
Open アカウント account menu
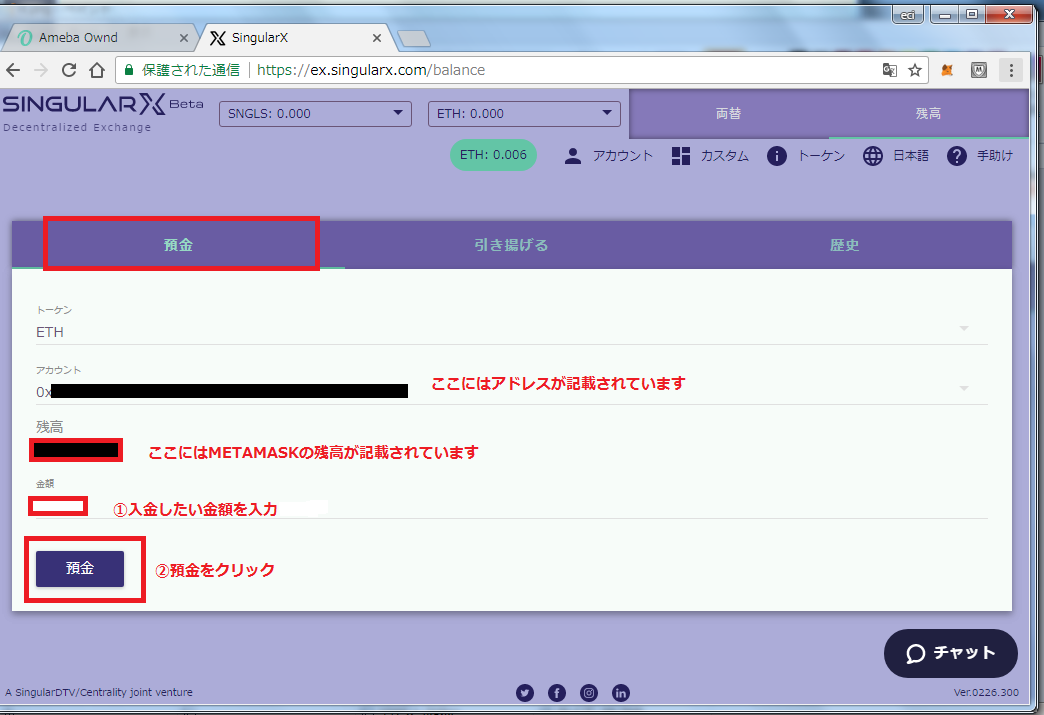coord(608,156)
